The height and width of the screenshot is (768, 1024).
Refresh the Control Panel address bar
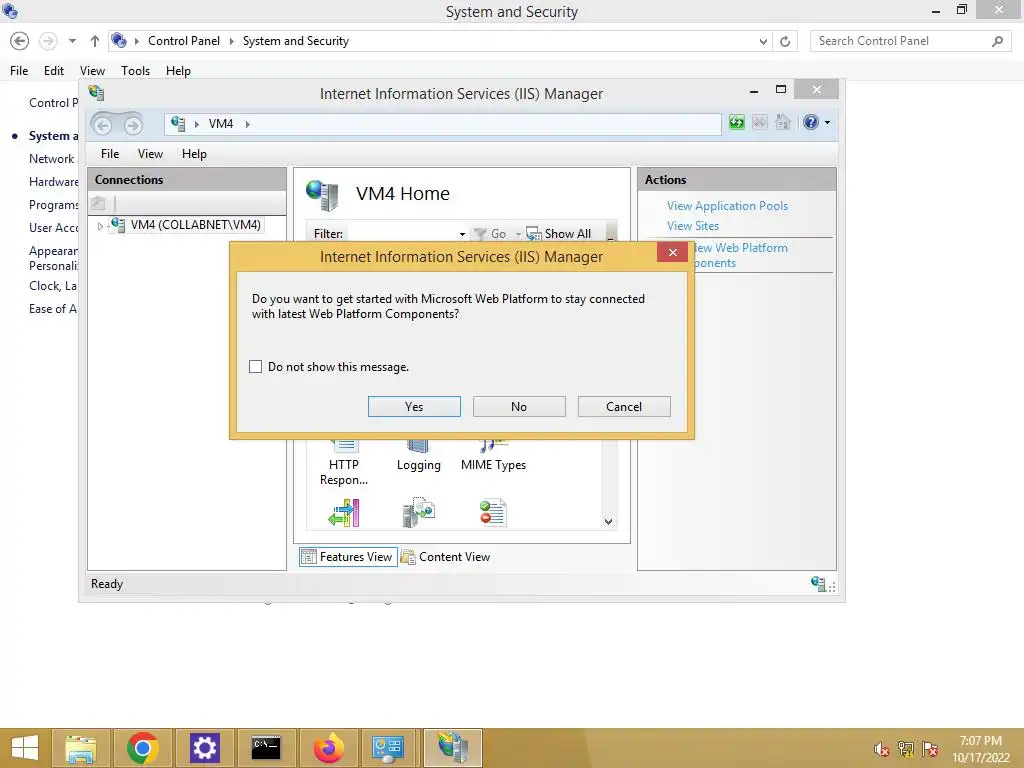(x=785, y=41)
